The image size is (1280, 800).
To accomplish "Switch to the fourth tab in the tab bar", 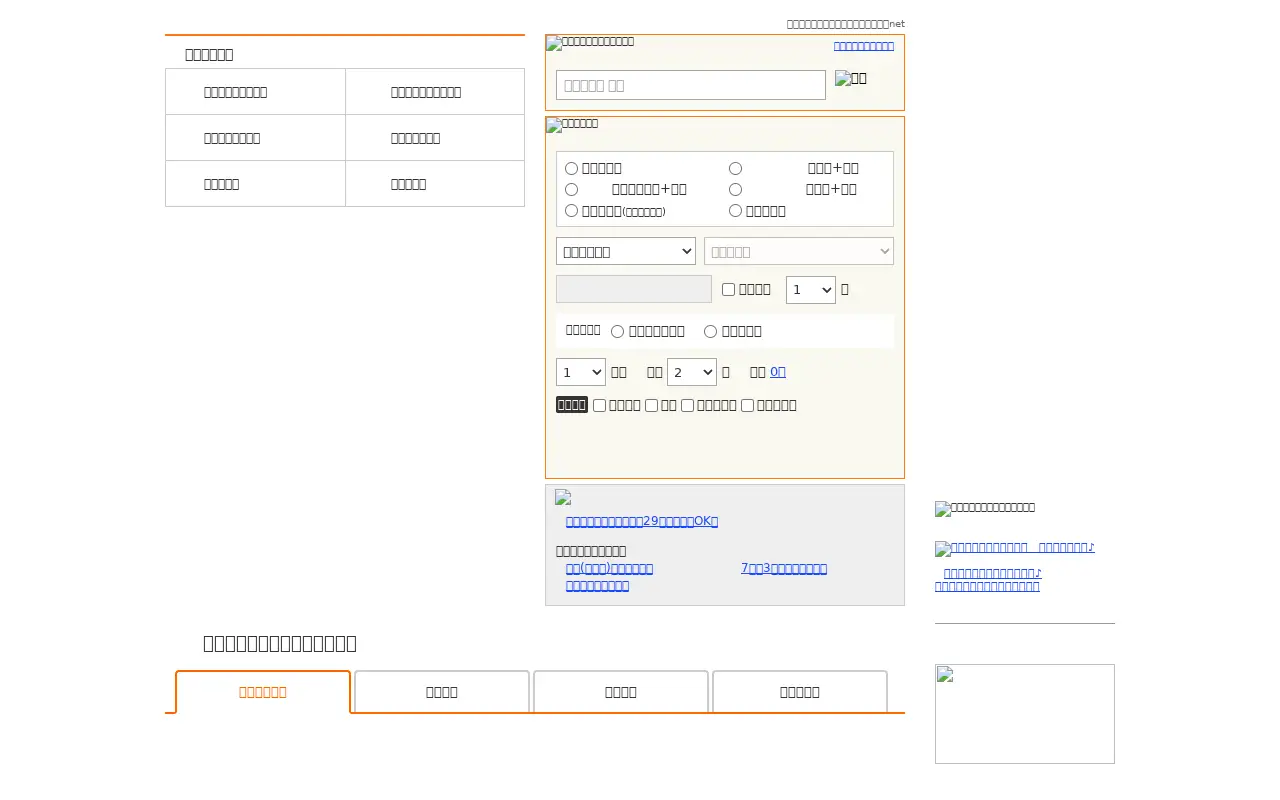I will [800, 692].
